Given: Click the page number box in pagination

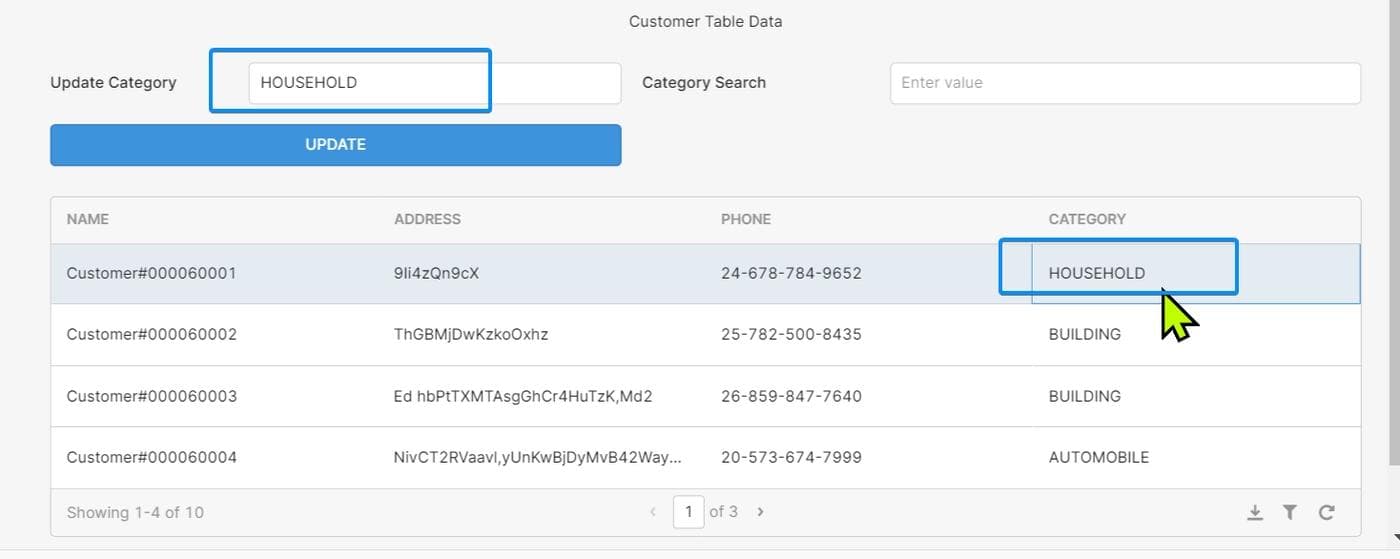Looking at the screenshot, I should [688, 512].
